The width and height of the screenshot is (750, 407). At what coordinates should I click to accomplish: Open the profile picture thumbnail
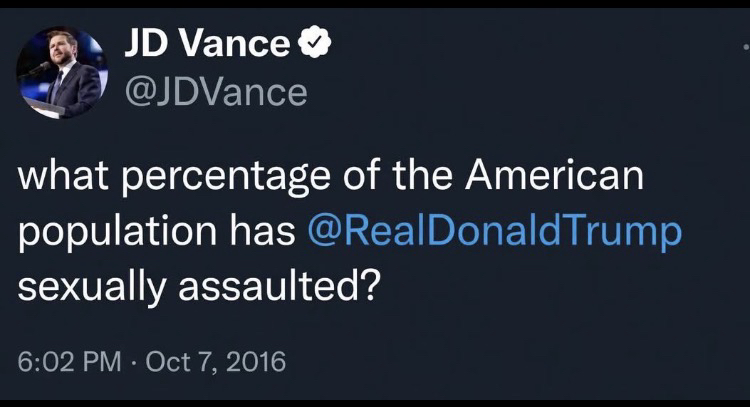(x=61, y=73)
